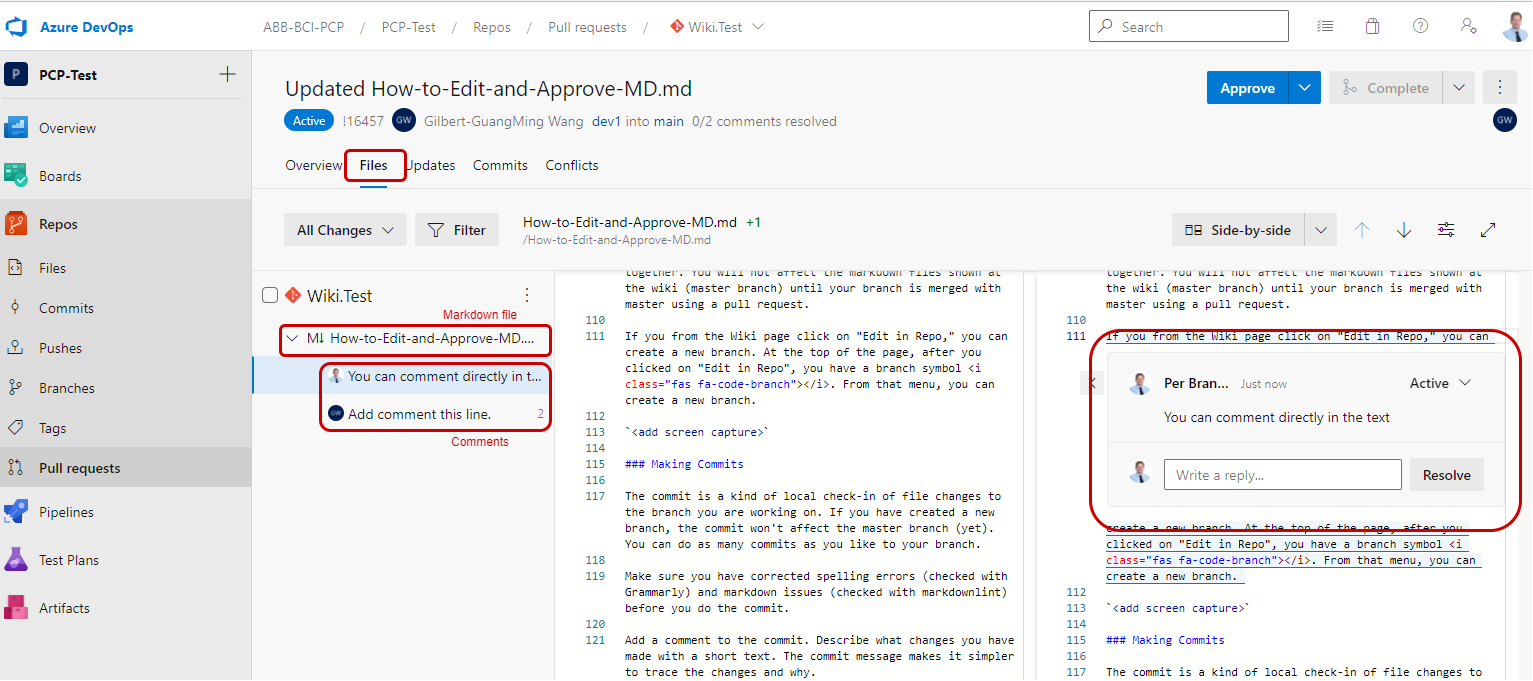Open the Side-by-side view options arrow

pos(1321,230)
